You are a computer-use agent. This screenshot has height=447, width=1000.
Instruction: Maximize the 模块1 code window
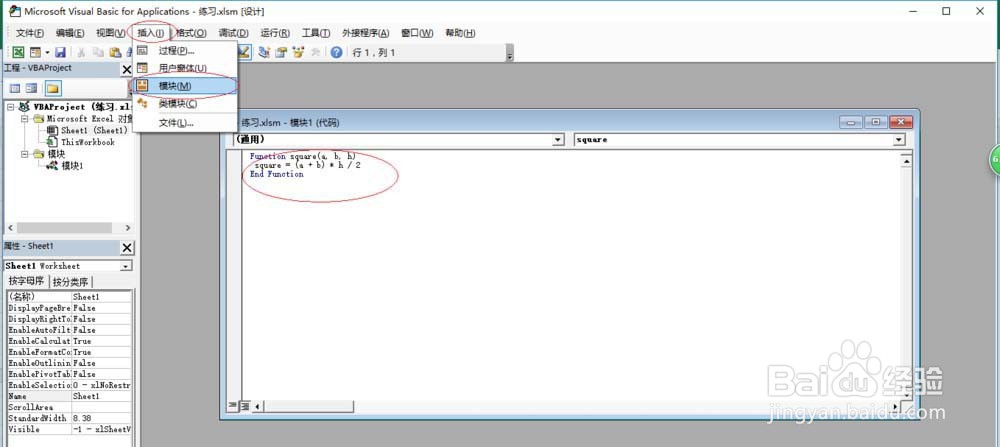coord(876,122)
